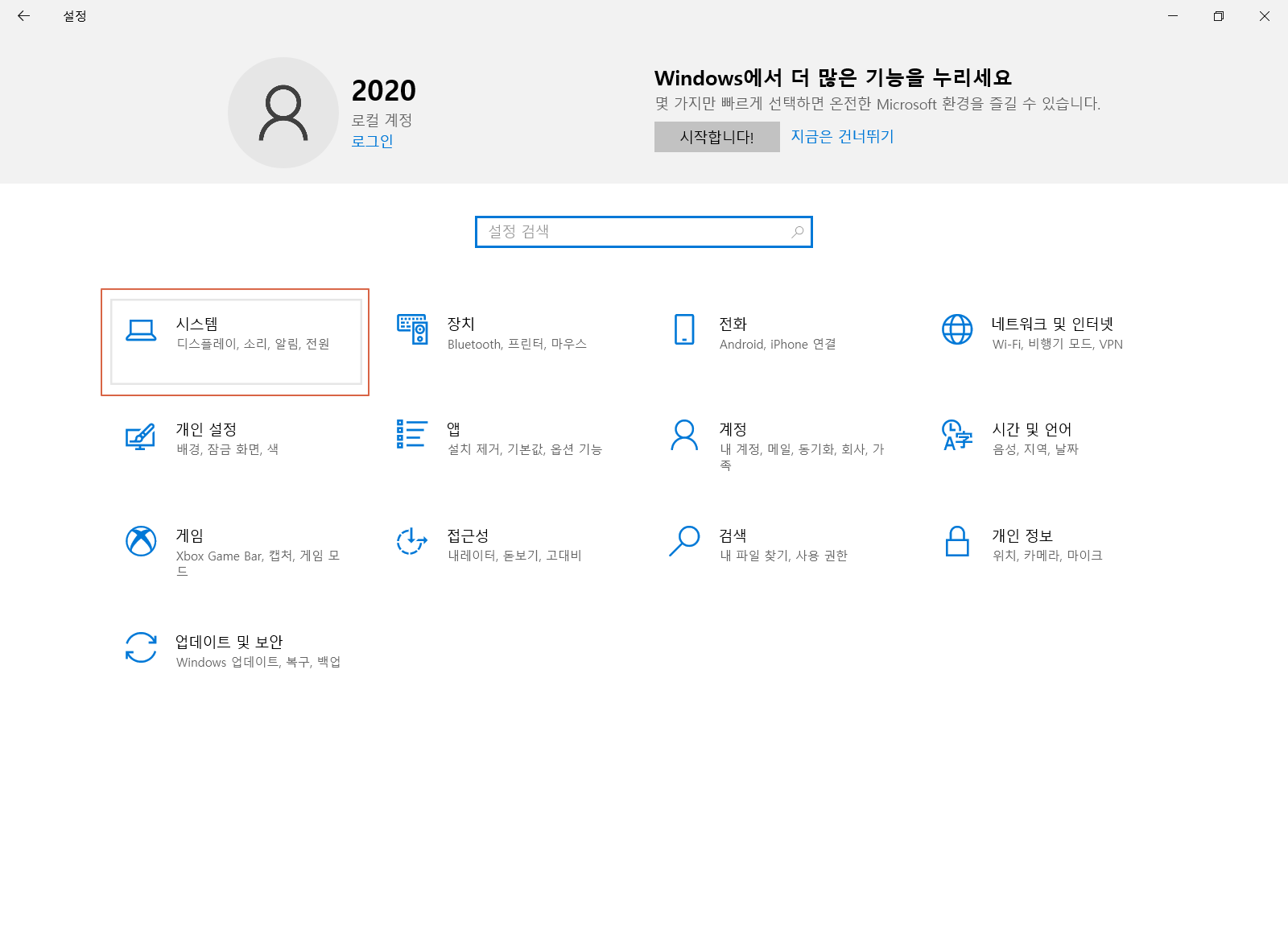Click '내 파일 찾기, 사용 권한' description
Image resolution: width=1288 pixels, height=926 pixels.
[x=783, y=556]
